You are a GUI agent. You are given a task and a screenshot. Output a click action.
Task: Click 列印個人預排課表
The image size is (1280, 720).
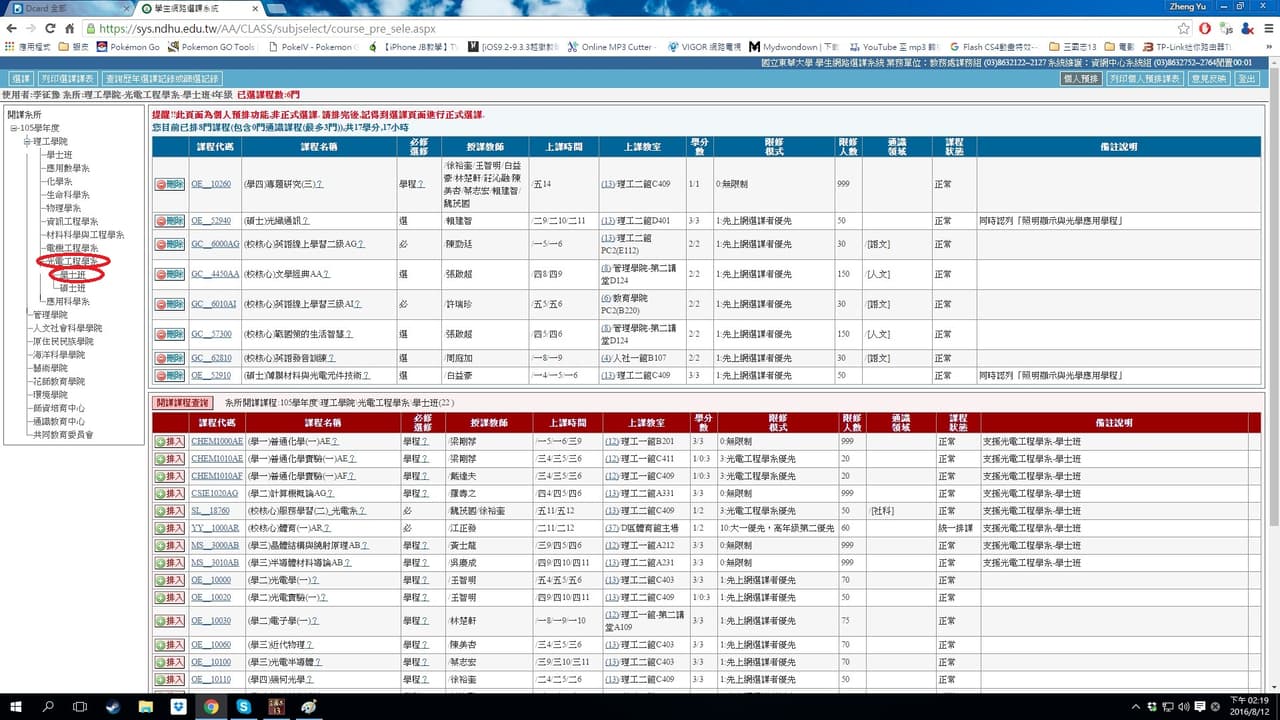[x=1145, y=78]
